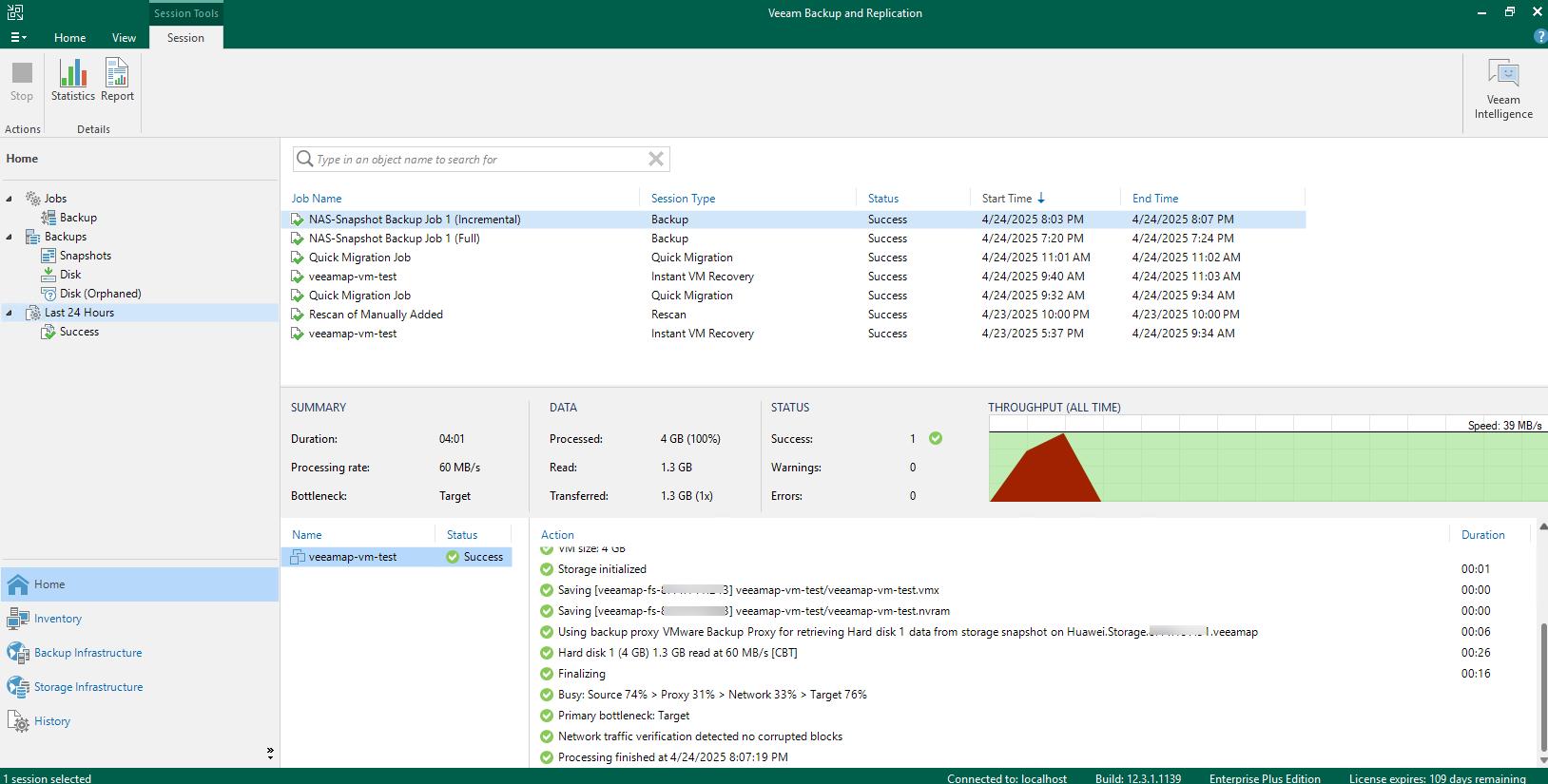Click 'Network traffic verification' log entry

point(700,736)
